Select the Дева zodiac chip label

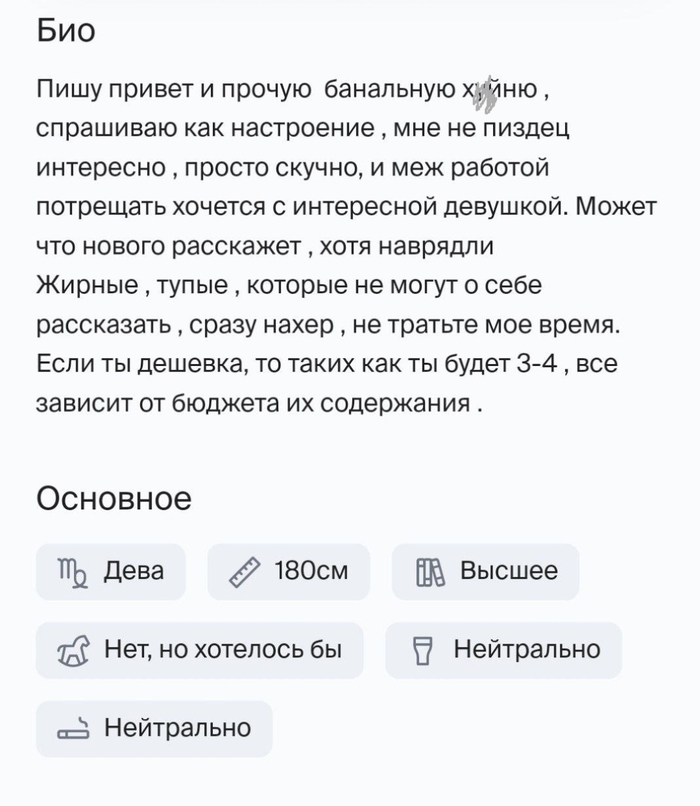(x=133, y=572)
